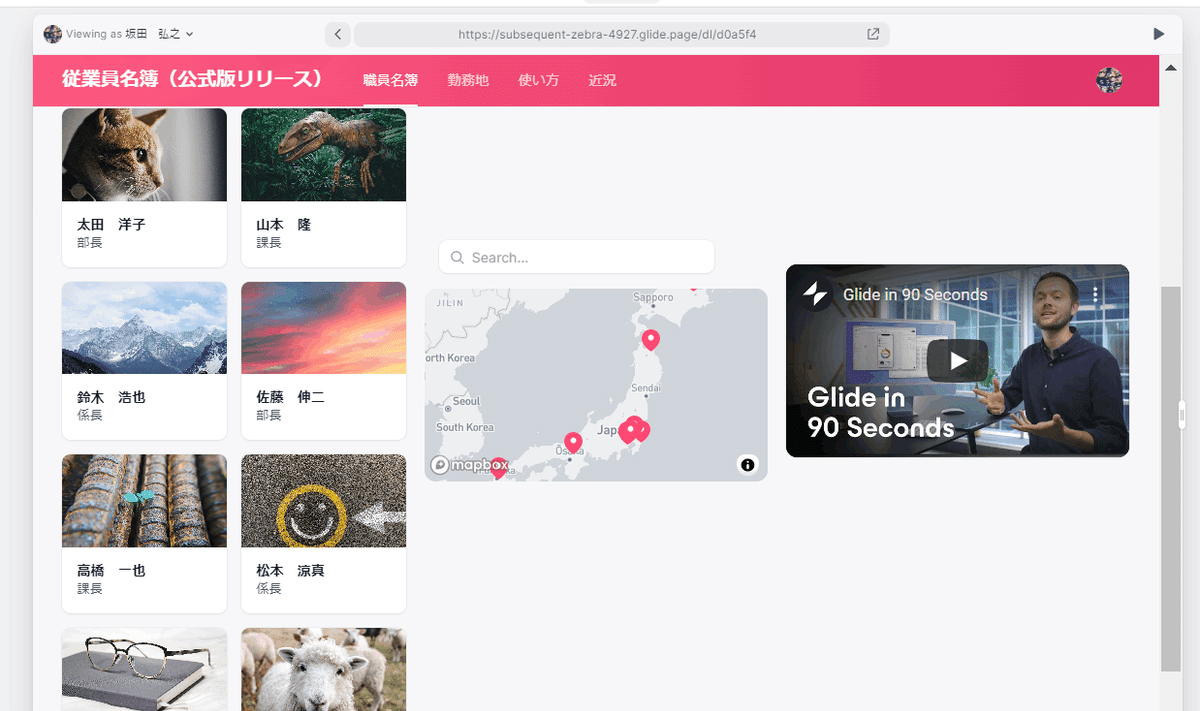Screen dimensions: 1200x711
Task: Select the map pin near Osaka
Action: [x=573, y=442]
